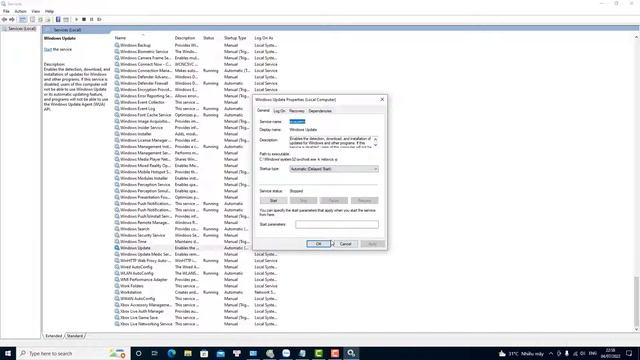640x360 pixels.
Task: Click the 'Start the service' link
Action: (48, 49)
